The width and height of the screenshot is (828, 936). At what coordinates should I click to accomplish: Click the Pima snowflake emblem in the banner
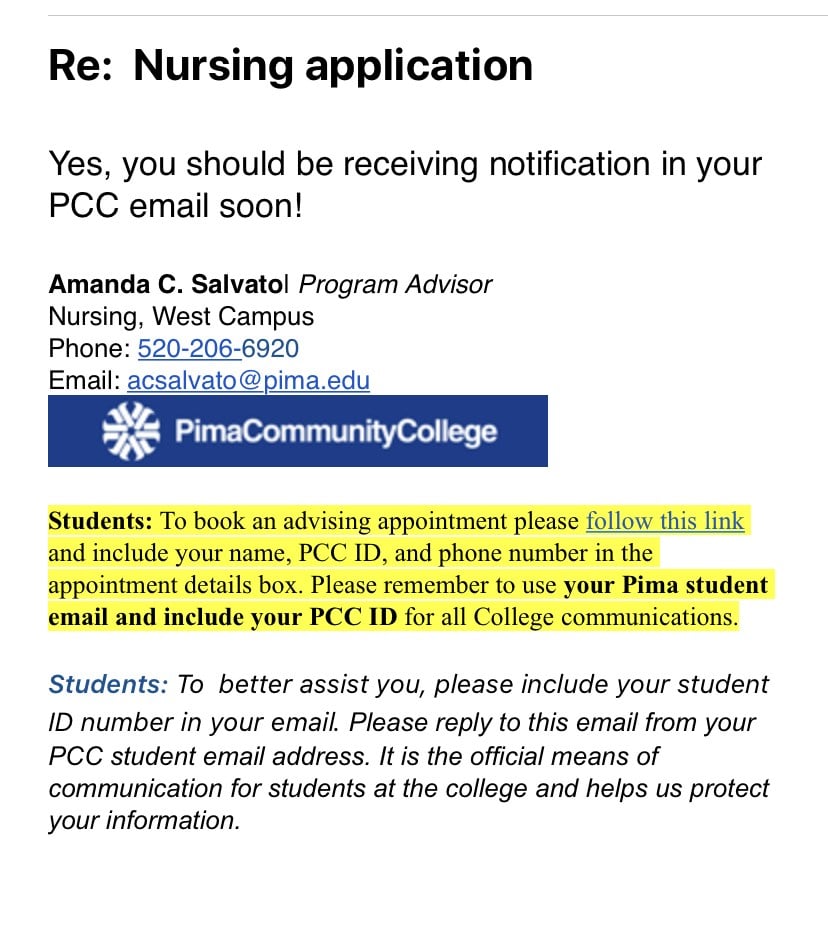131,431
